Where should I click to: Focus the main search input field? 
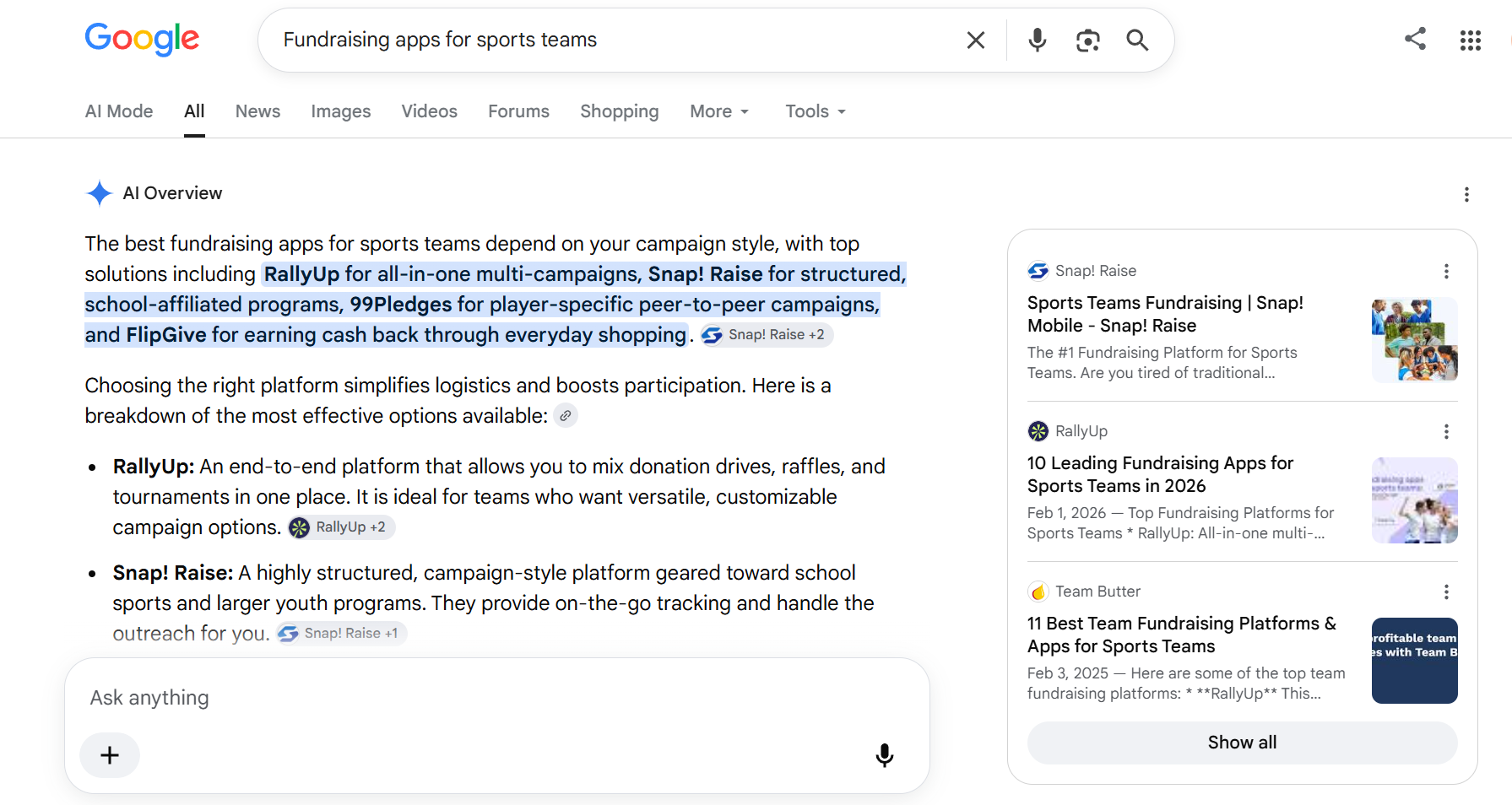(616, 40)
